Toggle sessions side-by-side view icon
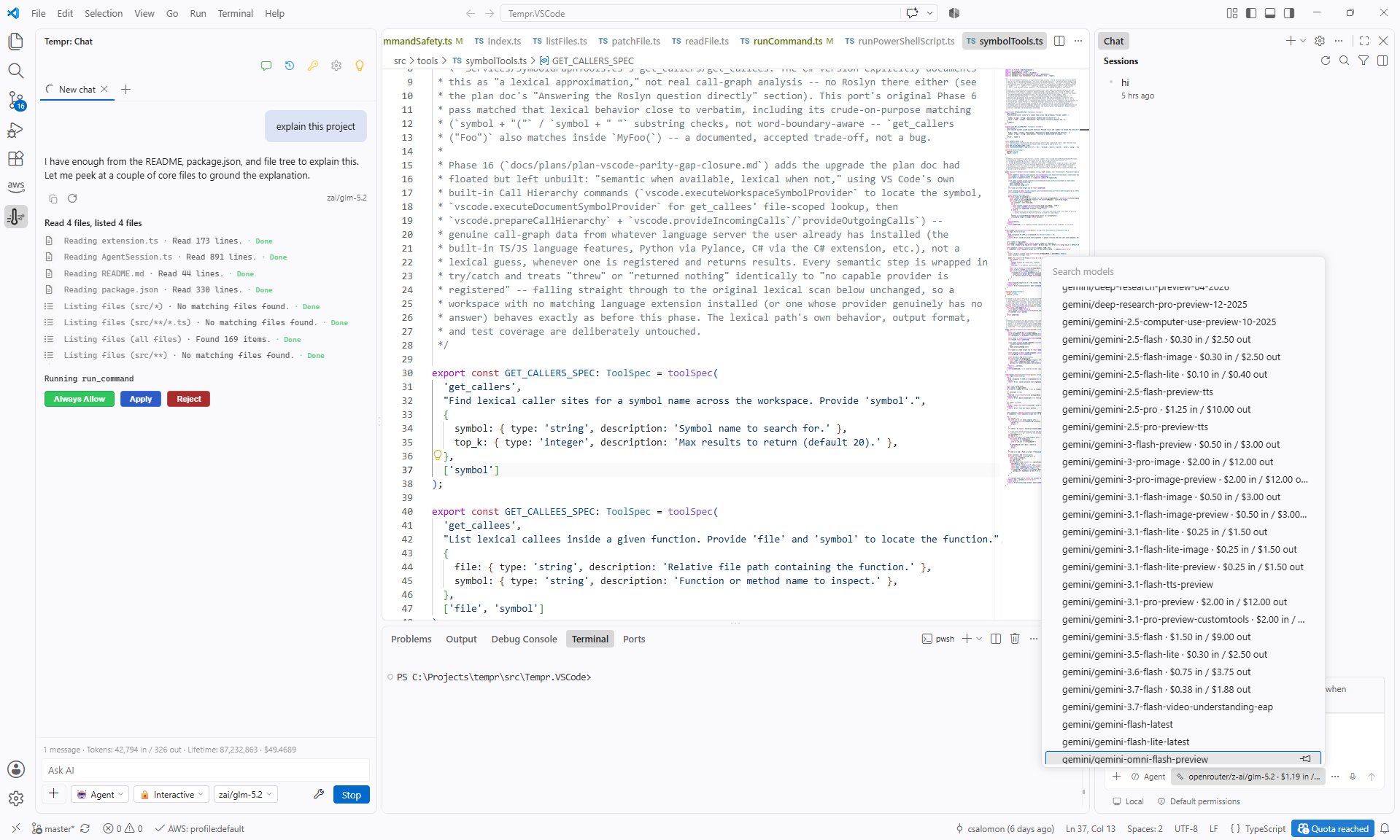Screen dimensions: 1400x840 1382,61
